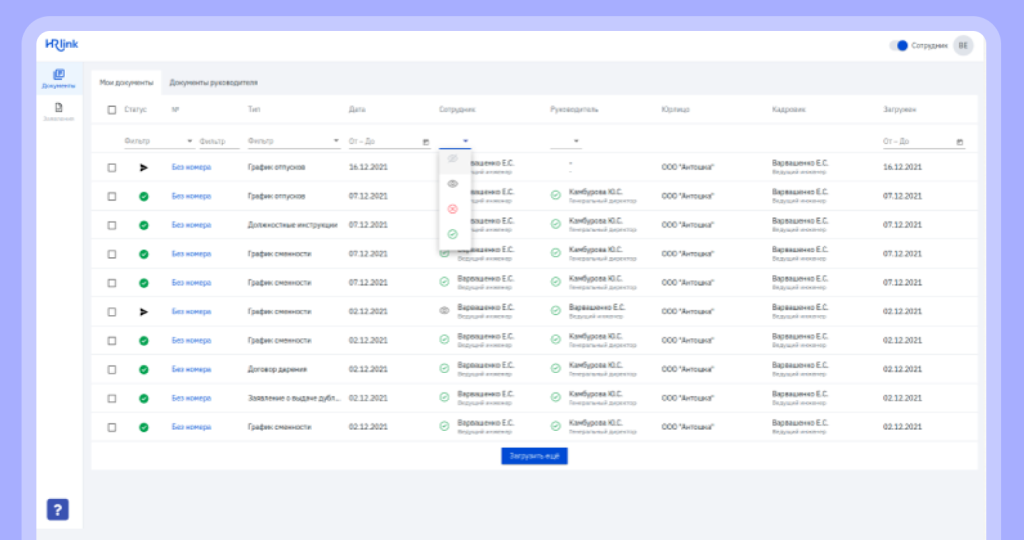The height and width of the screenshot is (540, 1024).
Task: Click the Загрузить ещё button
Action: [534, 456]
